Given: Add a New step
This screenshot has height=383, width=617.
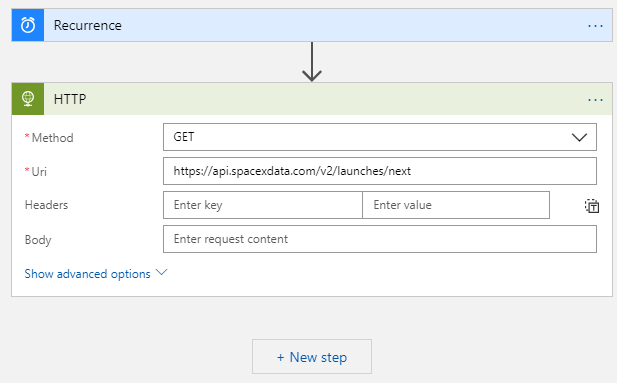Looking at the screenshot, I should [312, 357].
